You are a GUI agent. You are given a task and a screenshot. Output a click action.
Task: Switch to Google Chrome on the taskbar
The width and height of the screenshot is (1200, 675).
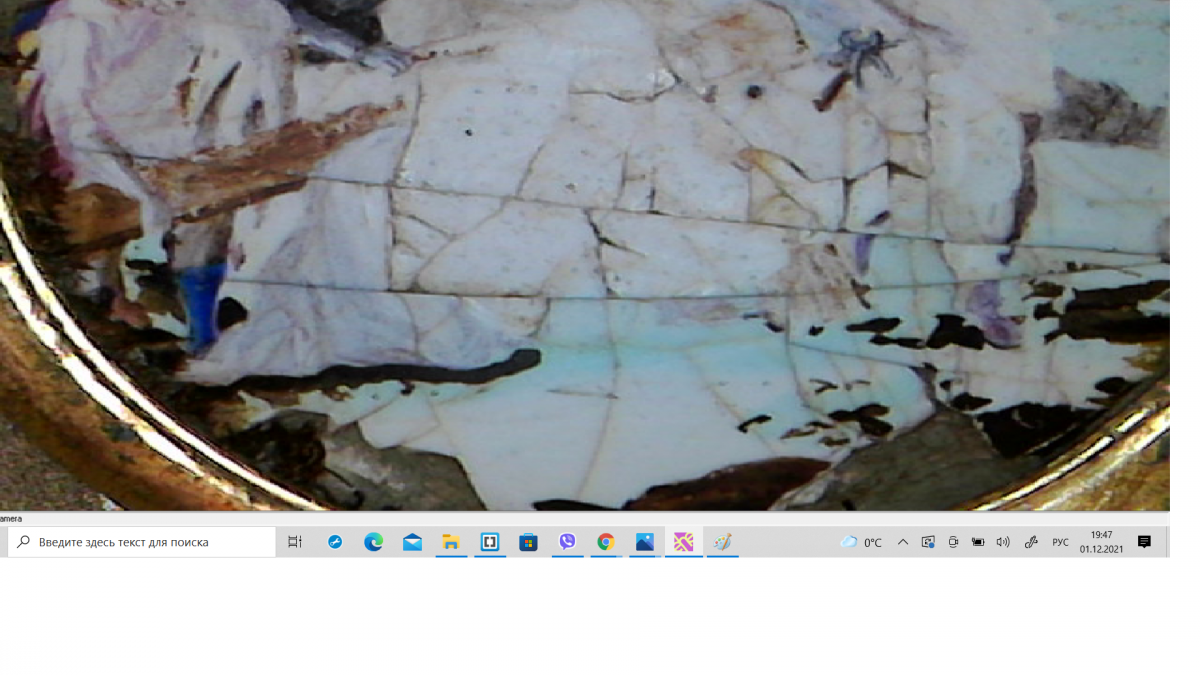606,542
